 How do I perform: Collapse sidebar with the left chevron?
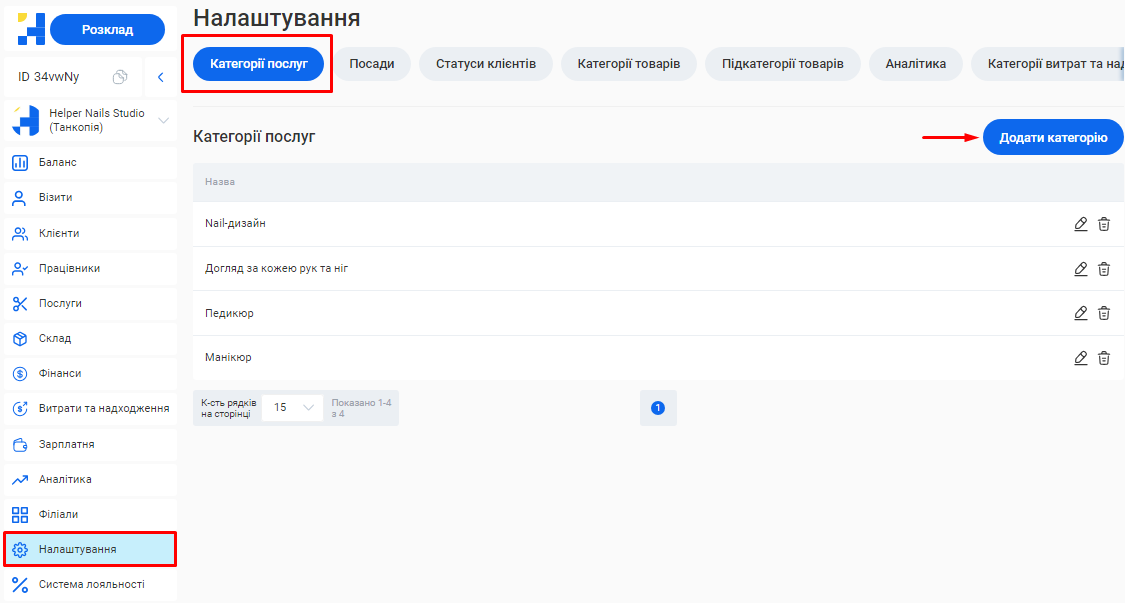pyautogui.click(x=160, y=77)
